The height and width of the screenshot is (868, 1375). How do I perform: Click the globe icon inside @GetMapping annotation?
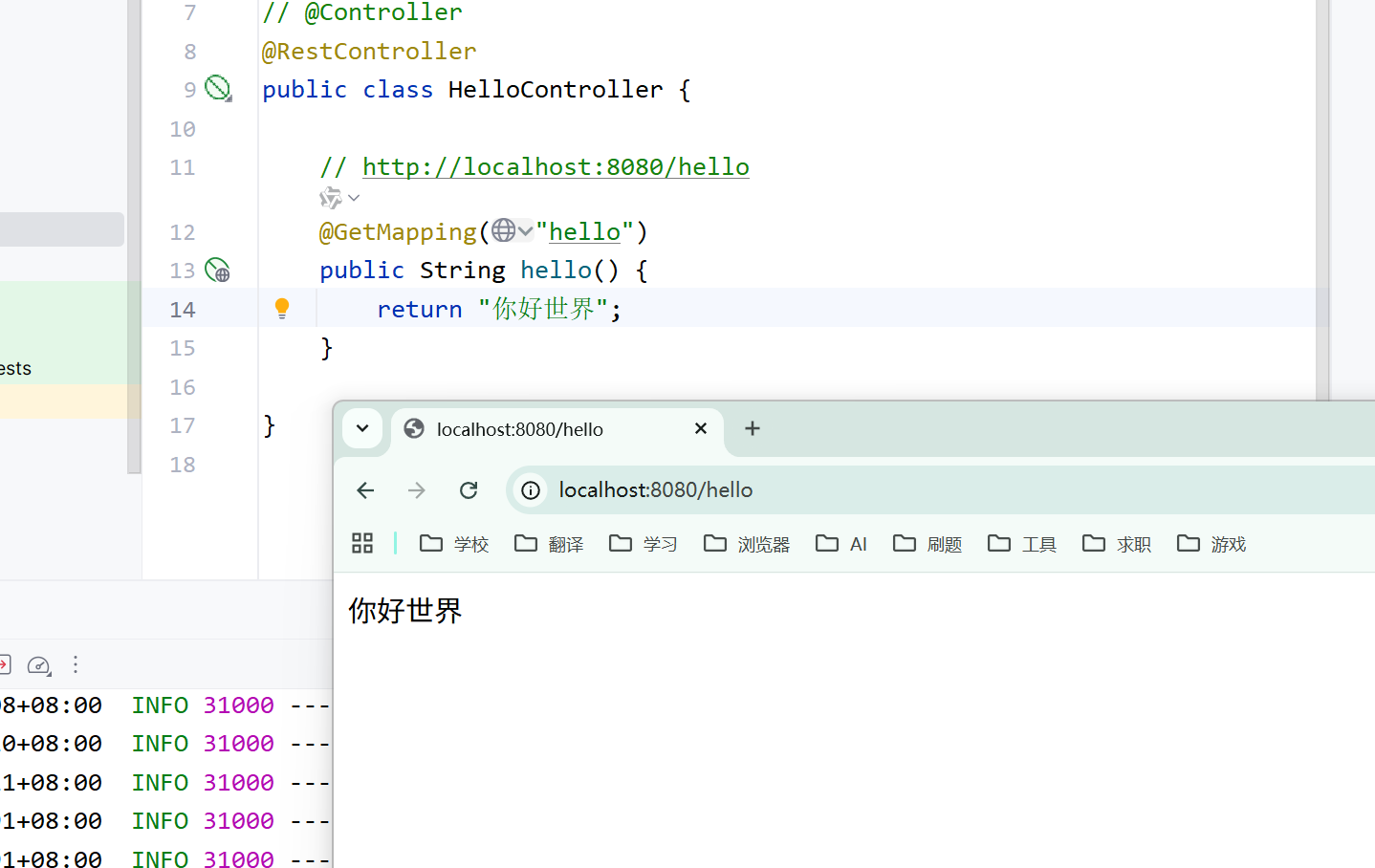(504, 230)
